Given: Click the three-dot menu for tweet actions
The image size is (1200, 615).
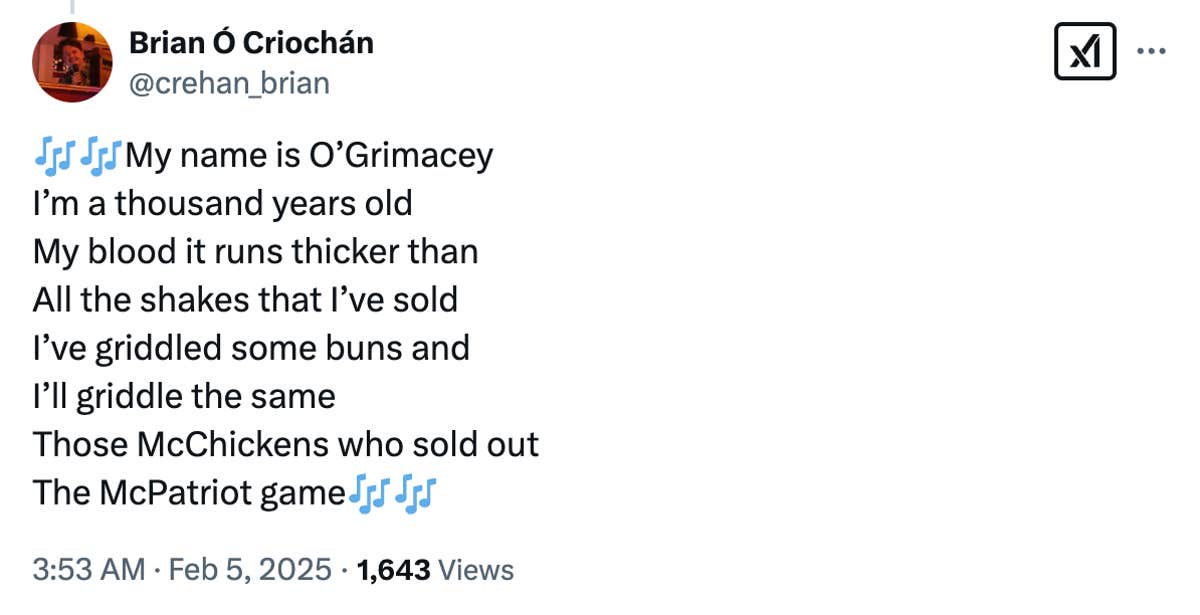Looking at the screenshot, I should [x=1153, y=50].
